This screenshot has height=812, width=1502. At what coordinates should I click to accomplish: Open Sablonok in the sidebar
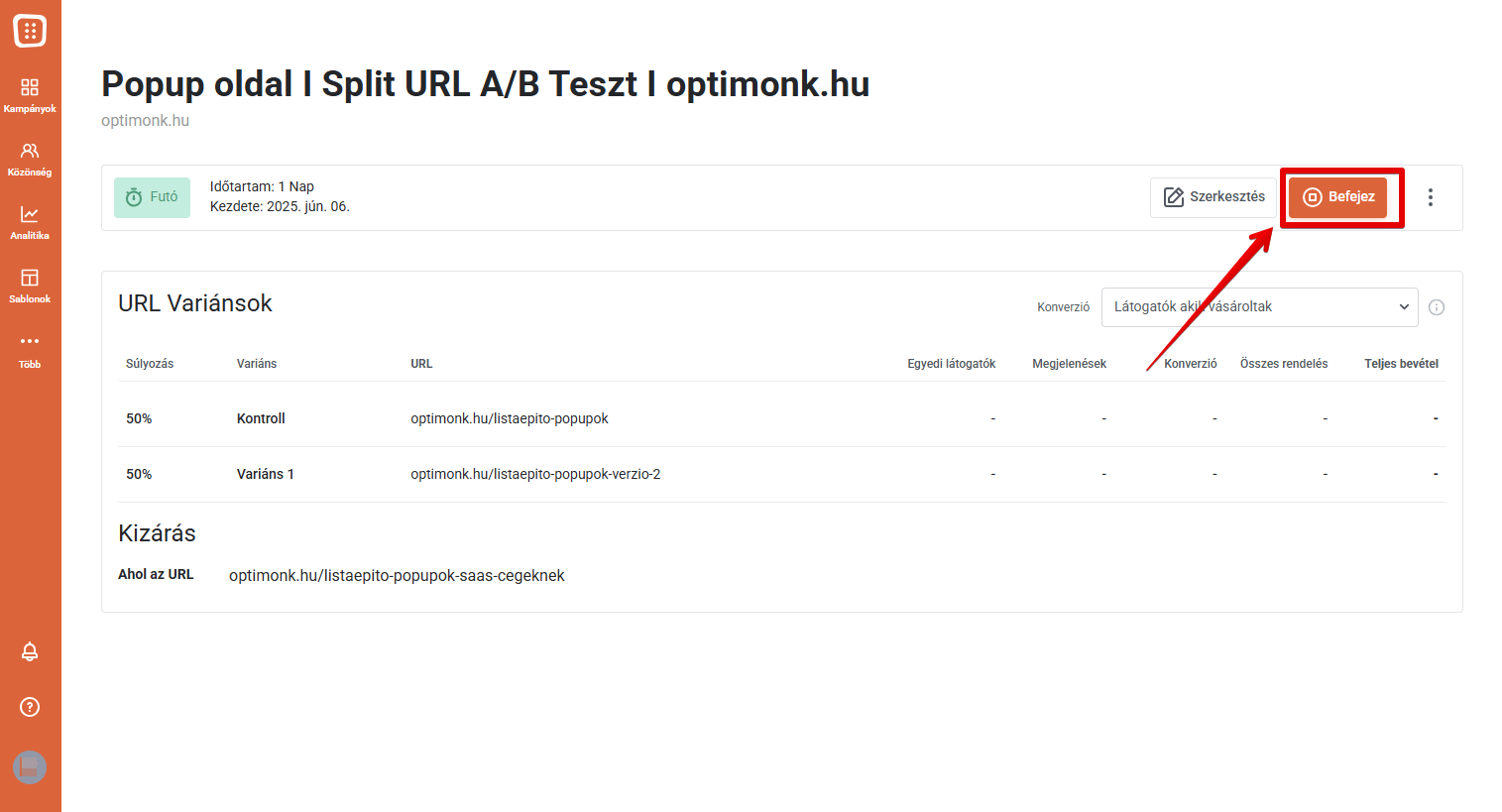pos(30,286)
